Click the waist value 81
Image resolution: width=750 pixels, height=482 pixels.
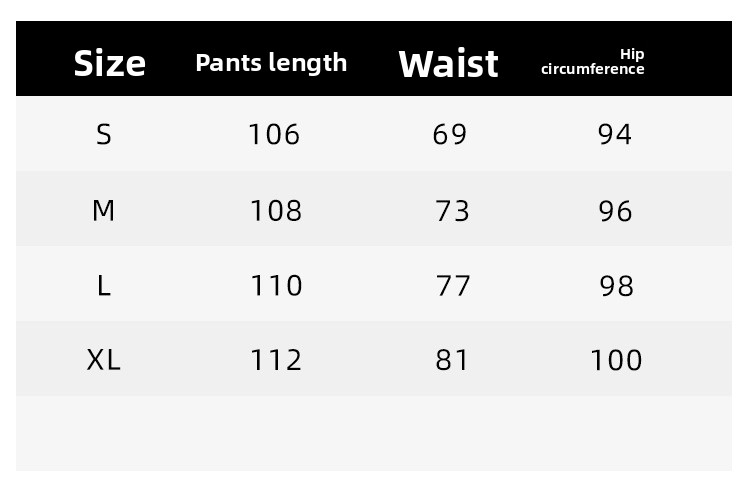pos(452,360)
